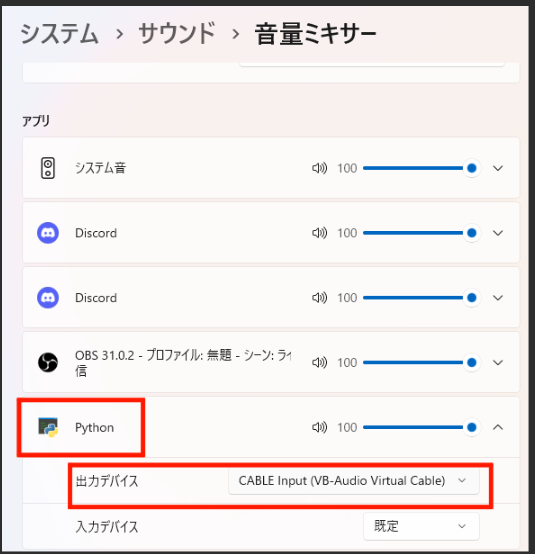Screen dimensions: 535x554
Task: Open the 出力デバイス CABLE Input dropdown
Action: coord(354,481)
